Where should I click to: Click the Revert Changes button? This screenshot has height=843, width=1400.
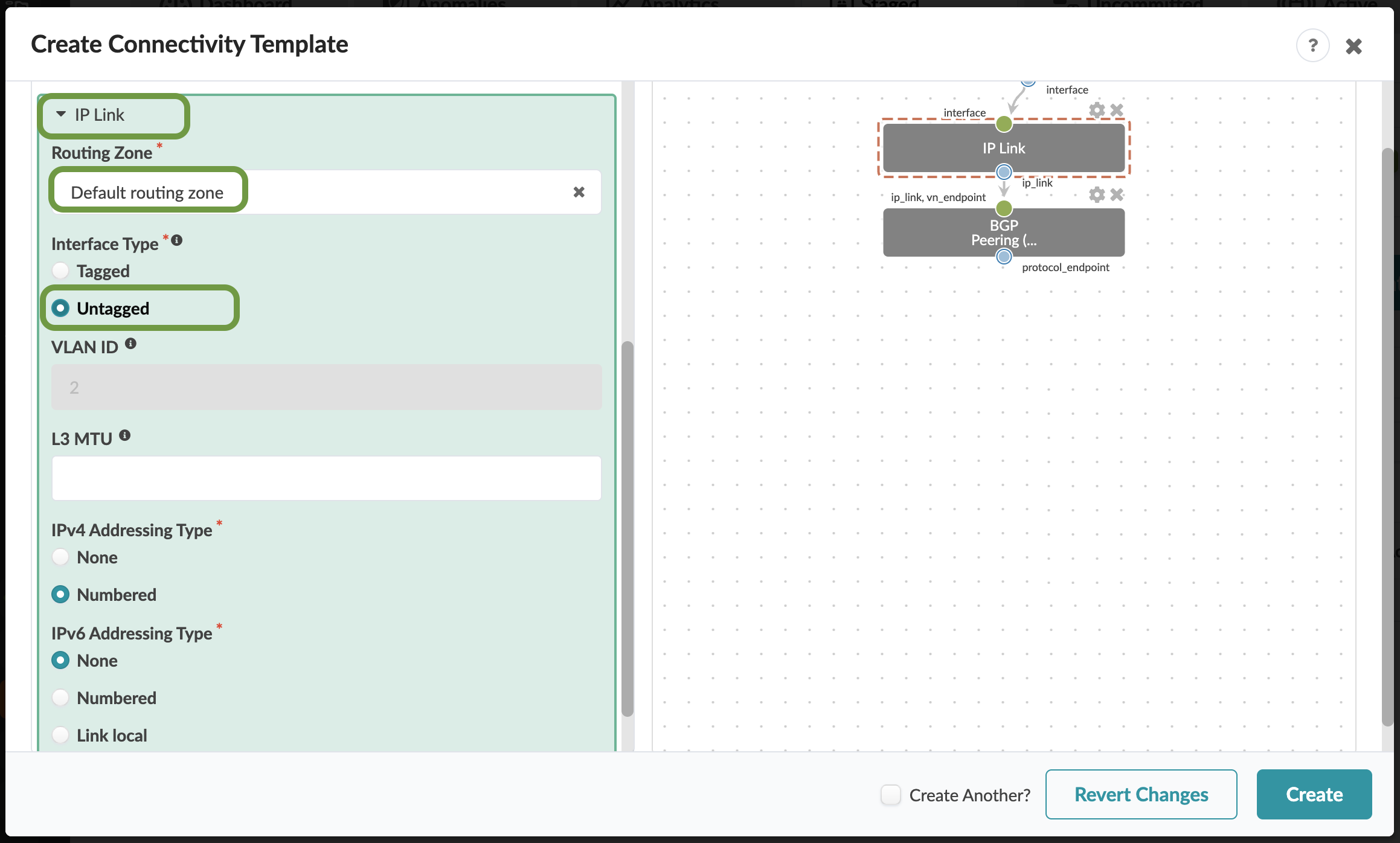coord(1141,794)
